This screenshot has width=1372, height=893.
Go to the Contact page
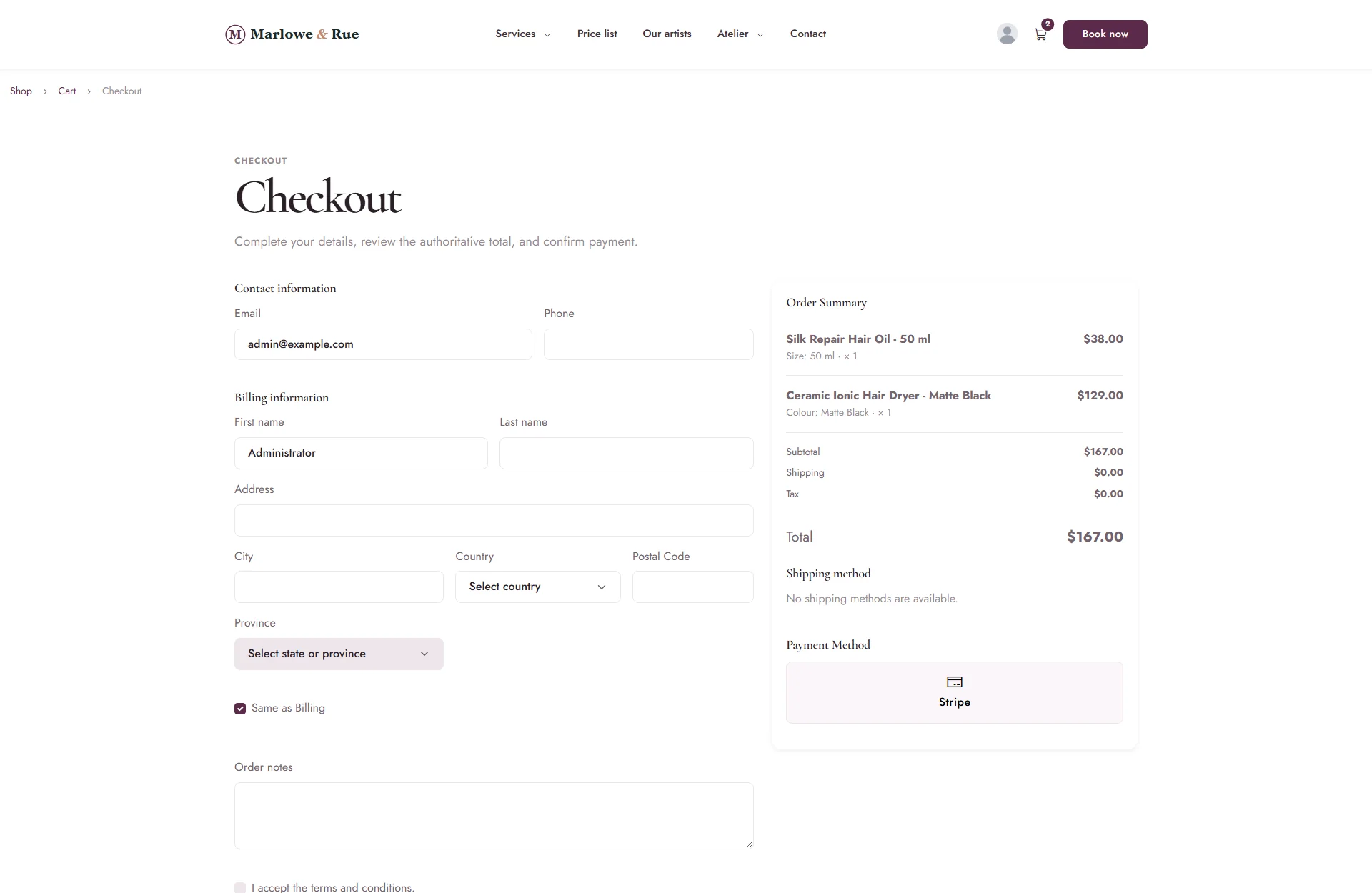click(x=807, y=34)
